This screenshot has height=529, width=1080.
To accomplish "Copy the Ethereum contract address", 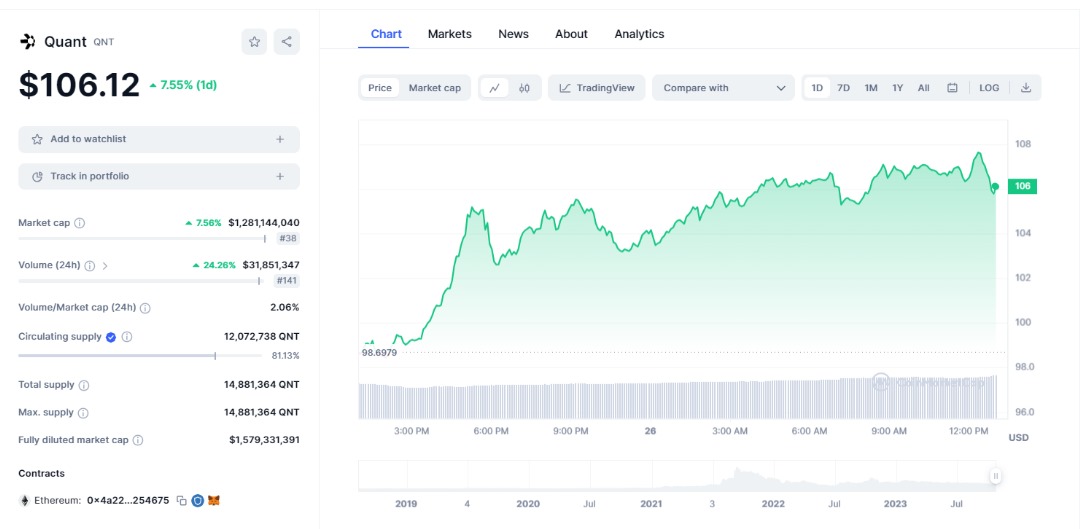I will [181, 501].
